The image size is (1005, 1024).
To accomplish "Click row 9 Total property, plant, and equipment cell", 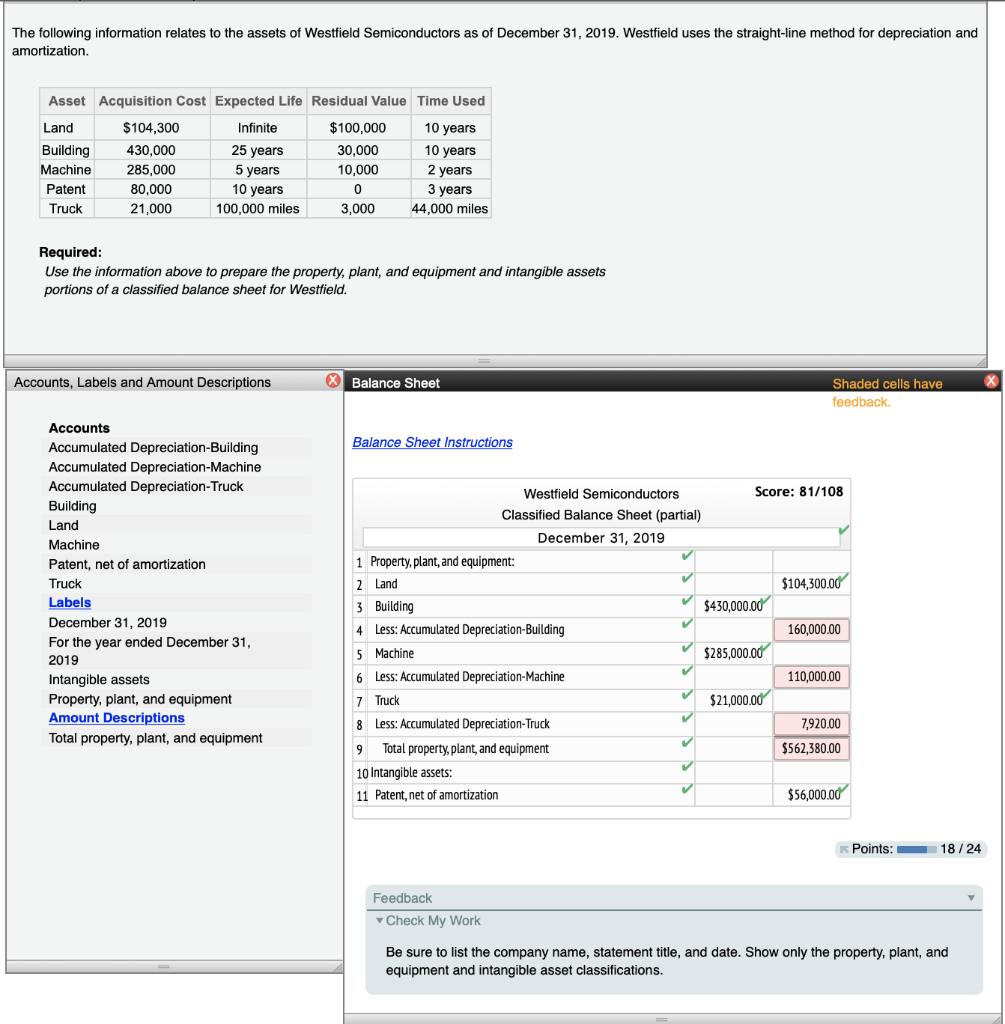I will point(531,748).
